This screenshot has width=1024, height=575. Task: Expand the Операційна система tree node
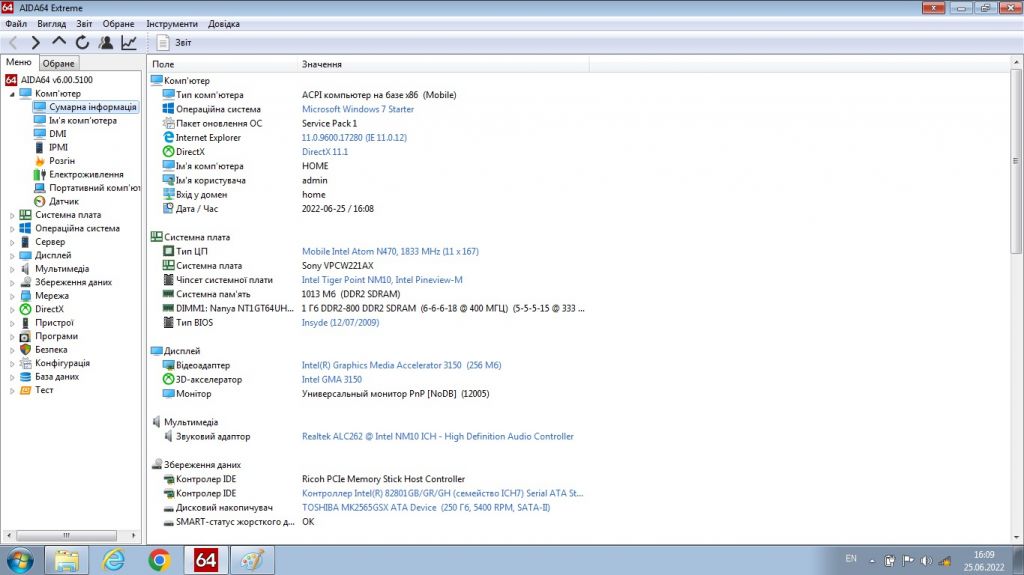[12, 229]
